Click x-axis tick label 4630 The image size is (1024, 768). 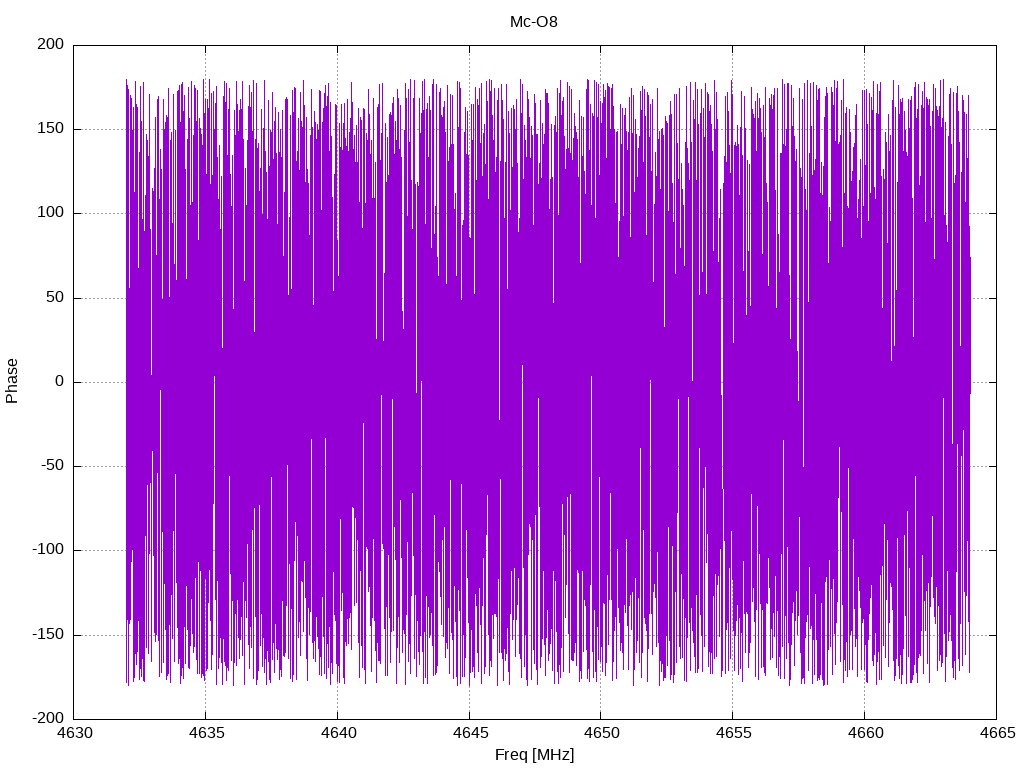(x=74, y=733)
